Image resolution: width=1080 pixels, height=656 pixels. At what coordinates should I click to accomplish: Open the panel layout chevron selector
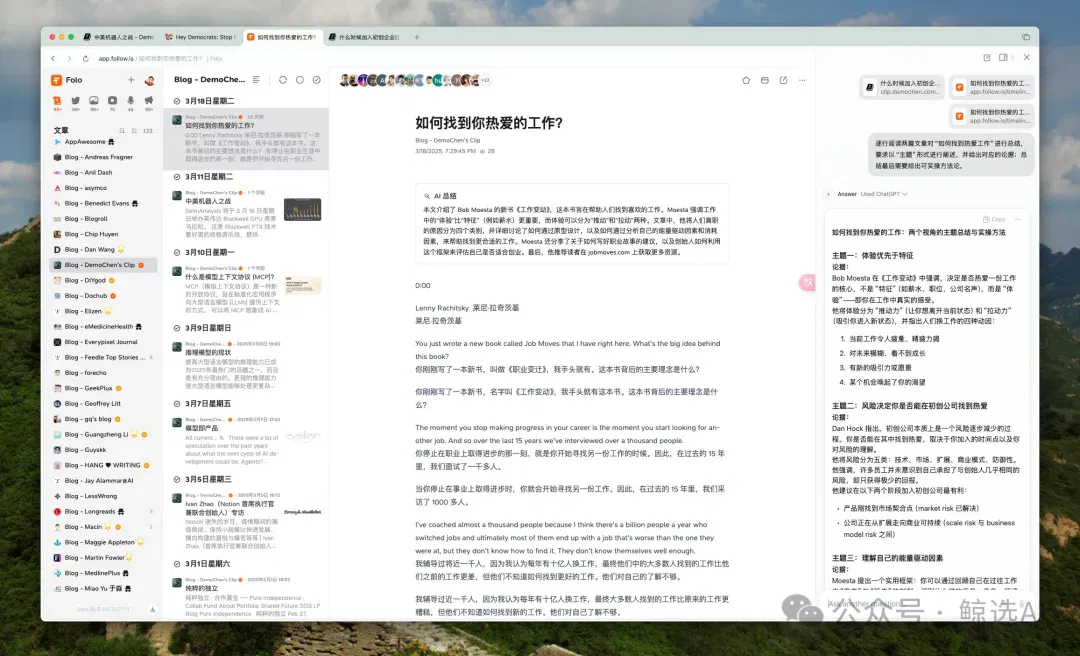click(x=1012, y=58)
